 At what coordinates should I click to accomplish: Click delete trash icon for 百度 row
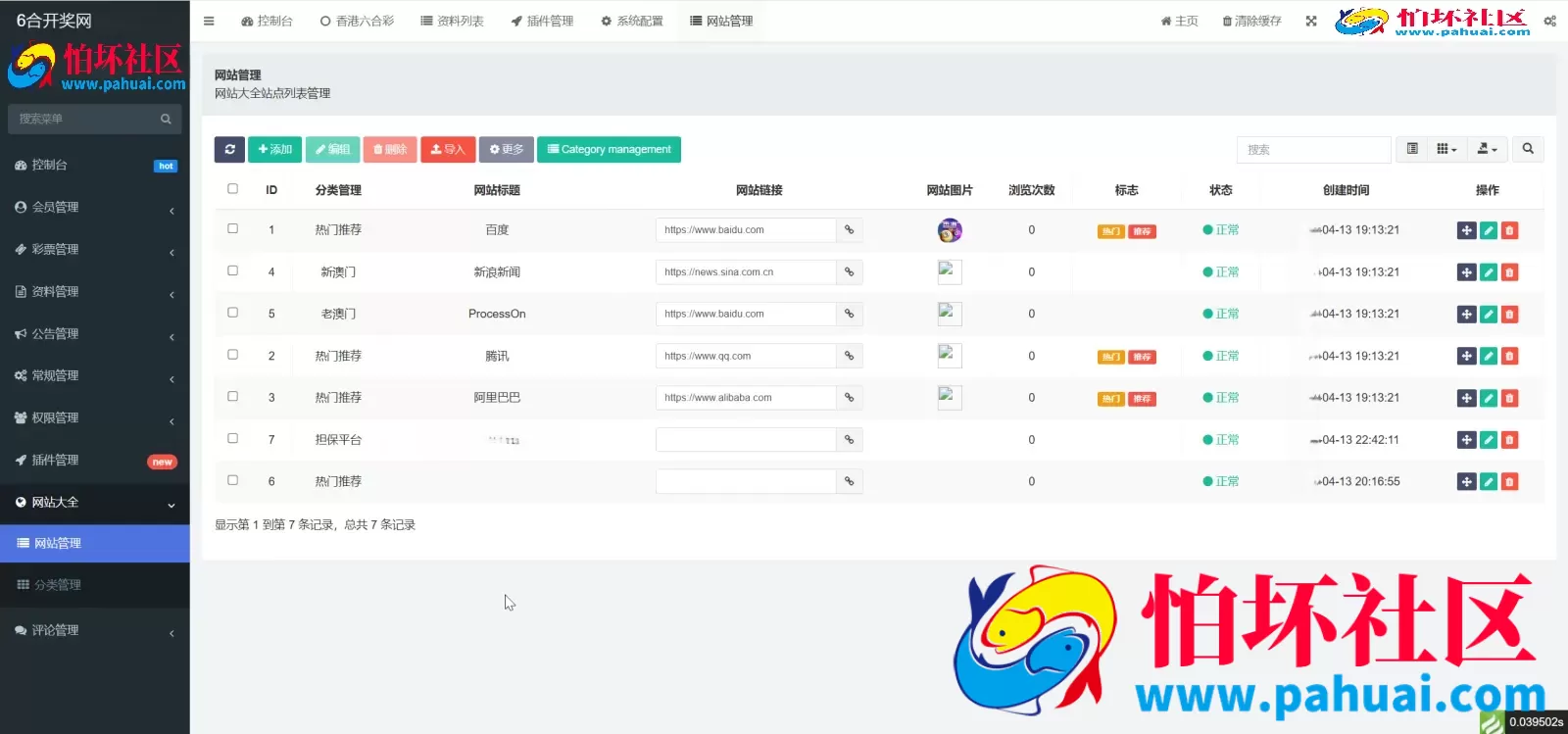pyautogui.click(x=1509, y=230)
